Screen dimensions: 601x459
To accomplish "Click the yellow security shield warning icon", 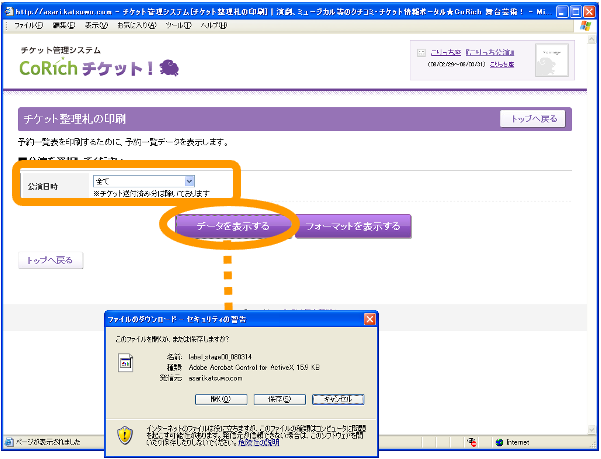I will pyautogui.click(x=126, y=434).
